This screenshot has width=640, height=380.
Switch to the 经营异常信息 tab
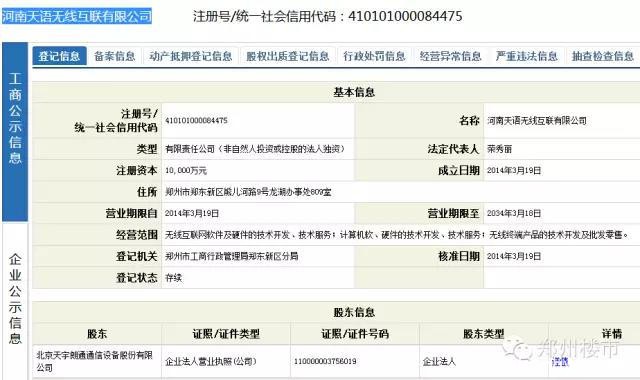coord(451,56)
